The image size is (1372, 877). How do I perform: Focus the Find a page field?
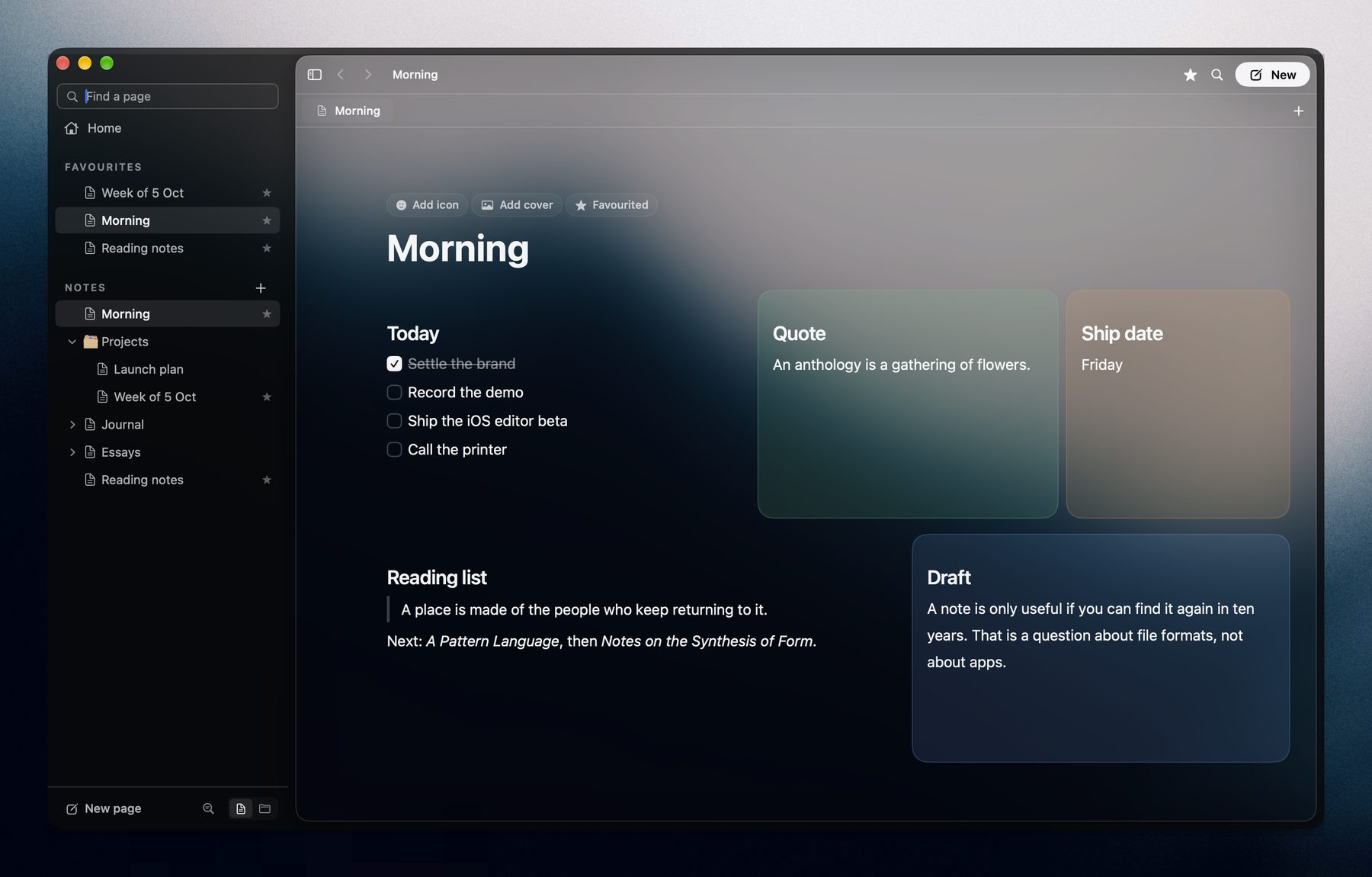point(168,97)
